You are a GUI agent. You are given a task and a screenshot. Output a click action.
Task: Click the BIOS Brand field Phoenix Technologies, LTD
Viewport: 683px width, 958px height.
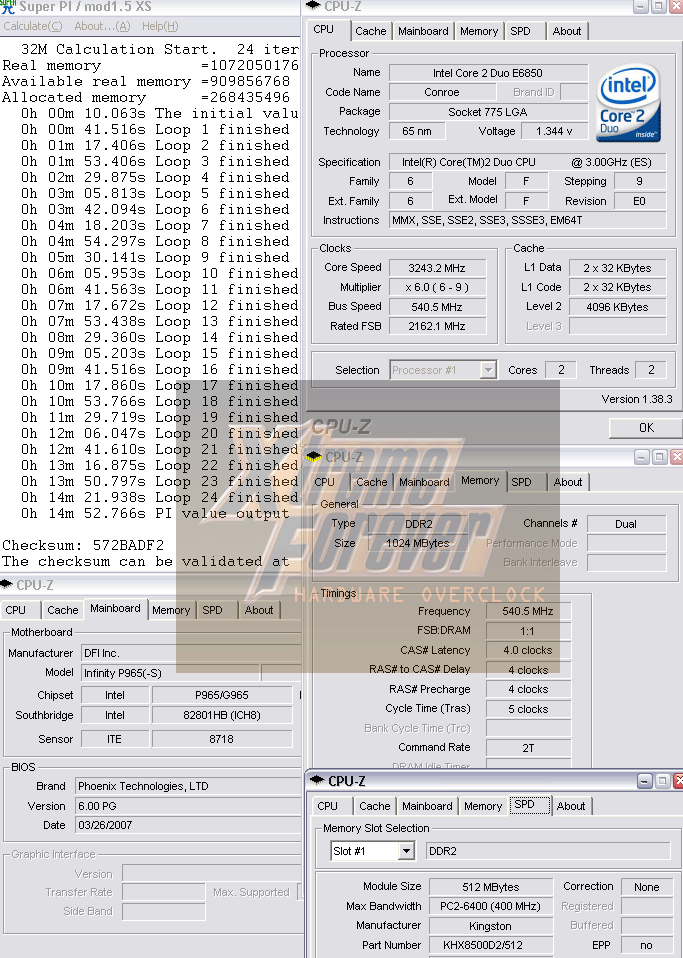[x=188, y=786]
